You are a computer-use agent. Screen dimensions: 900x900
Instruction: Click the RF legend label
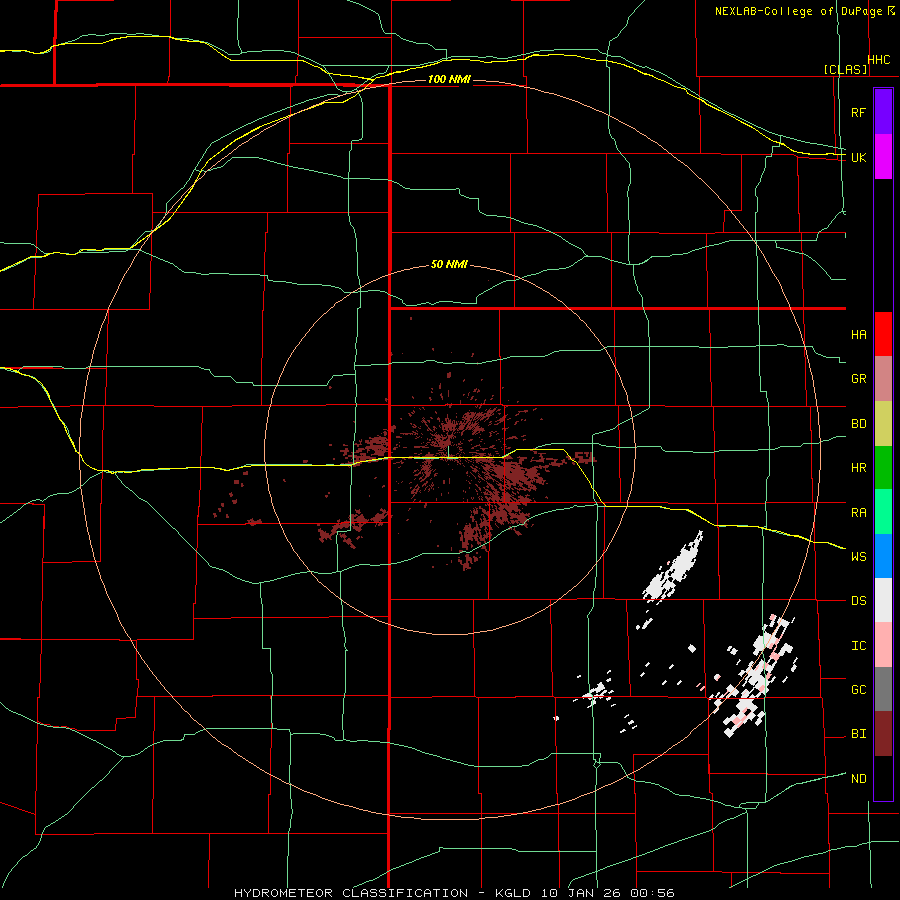click(x=858, y=112)
